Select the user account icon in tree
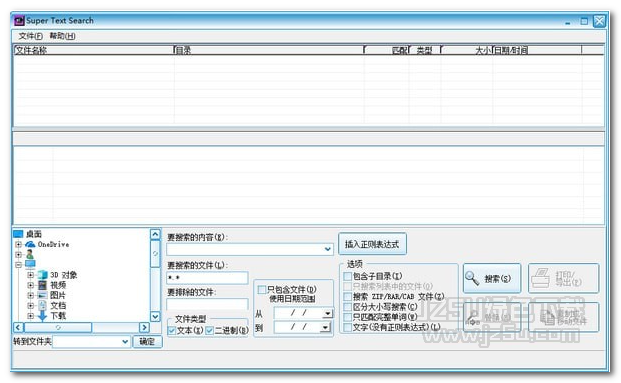 [30, 254]
